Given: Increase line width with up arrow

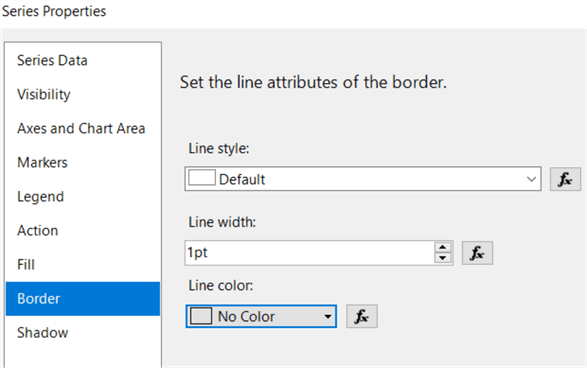Looking at the screenshot, I should tap(442, 247).
